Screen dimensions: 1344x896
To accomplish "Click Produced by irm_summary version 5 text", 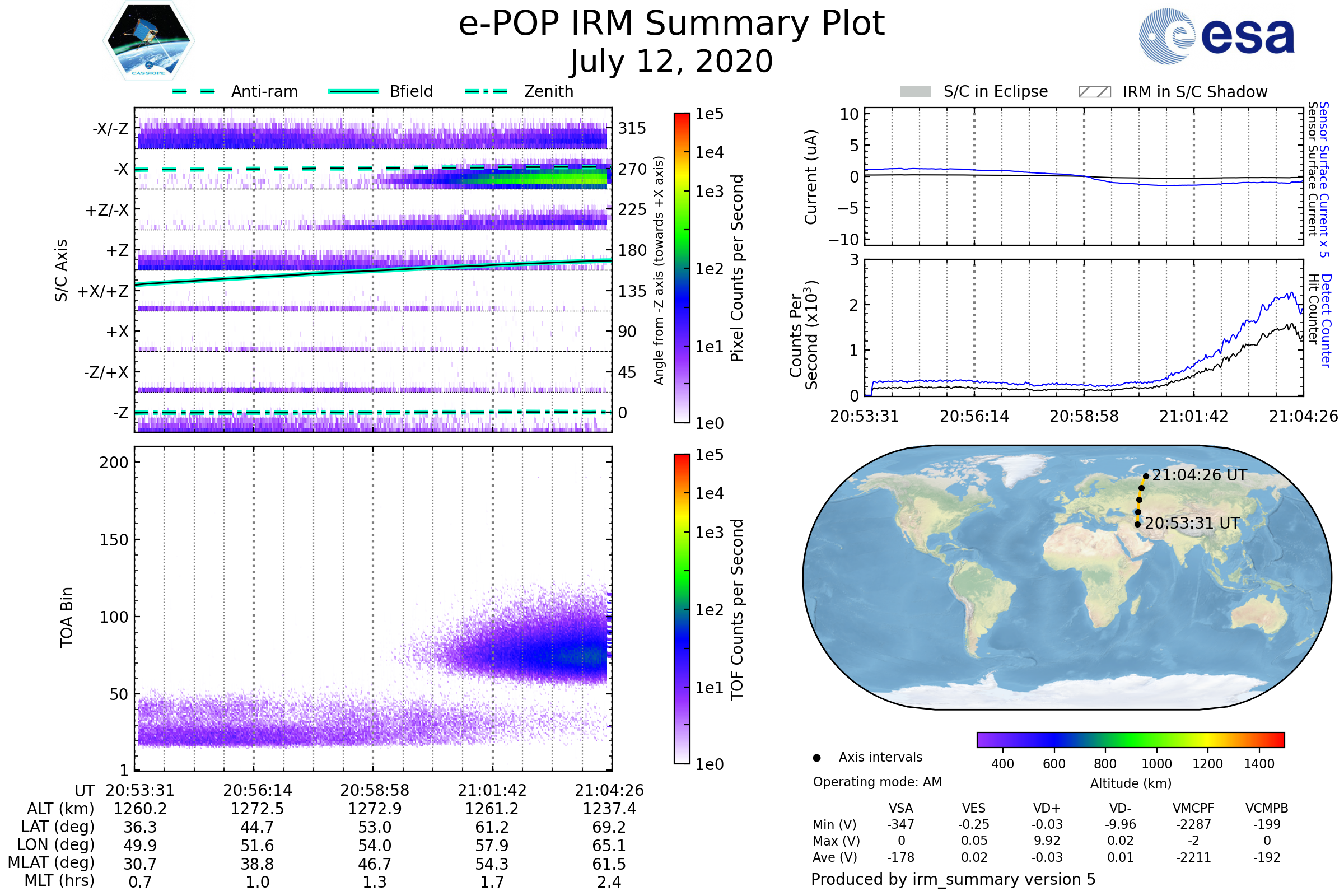I will click(x=953, y=879).
